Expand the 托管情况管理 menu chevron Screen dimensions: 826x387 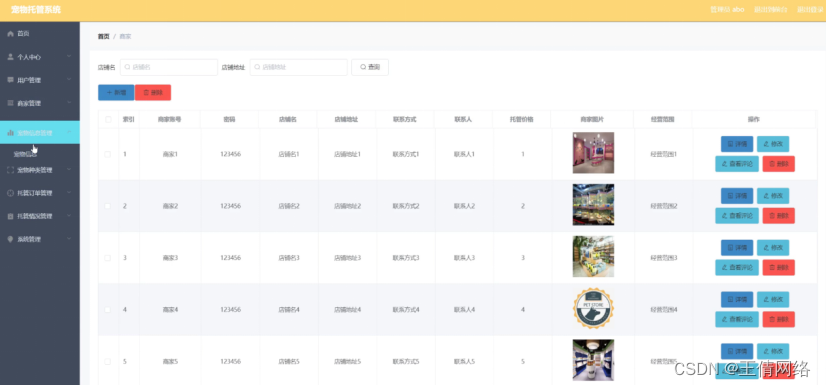tap(69, 216)
